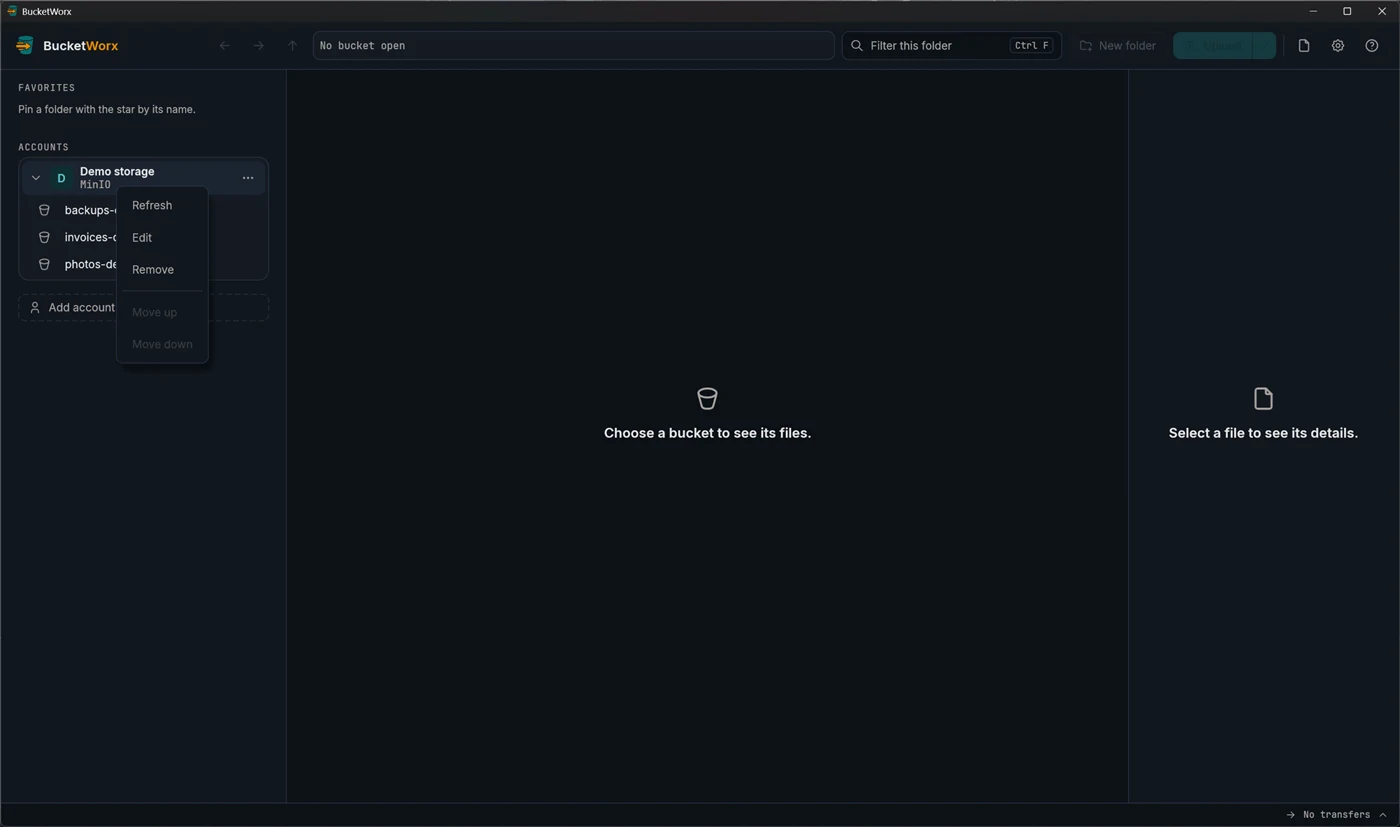Open the Upload button's dropdown arrow
Screen dimensions: 1400x827
pyautogui.click(x=1265, y=46)
